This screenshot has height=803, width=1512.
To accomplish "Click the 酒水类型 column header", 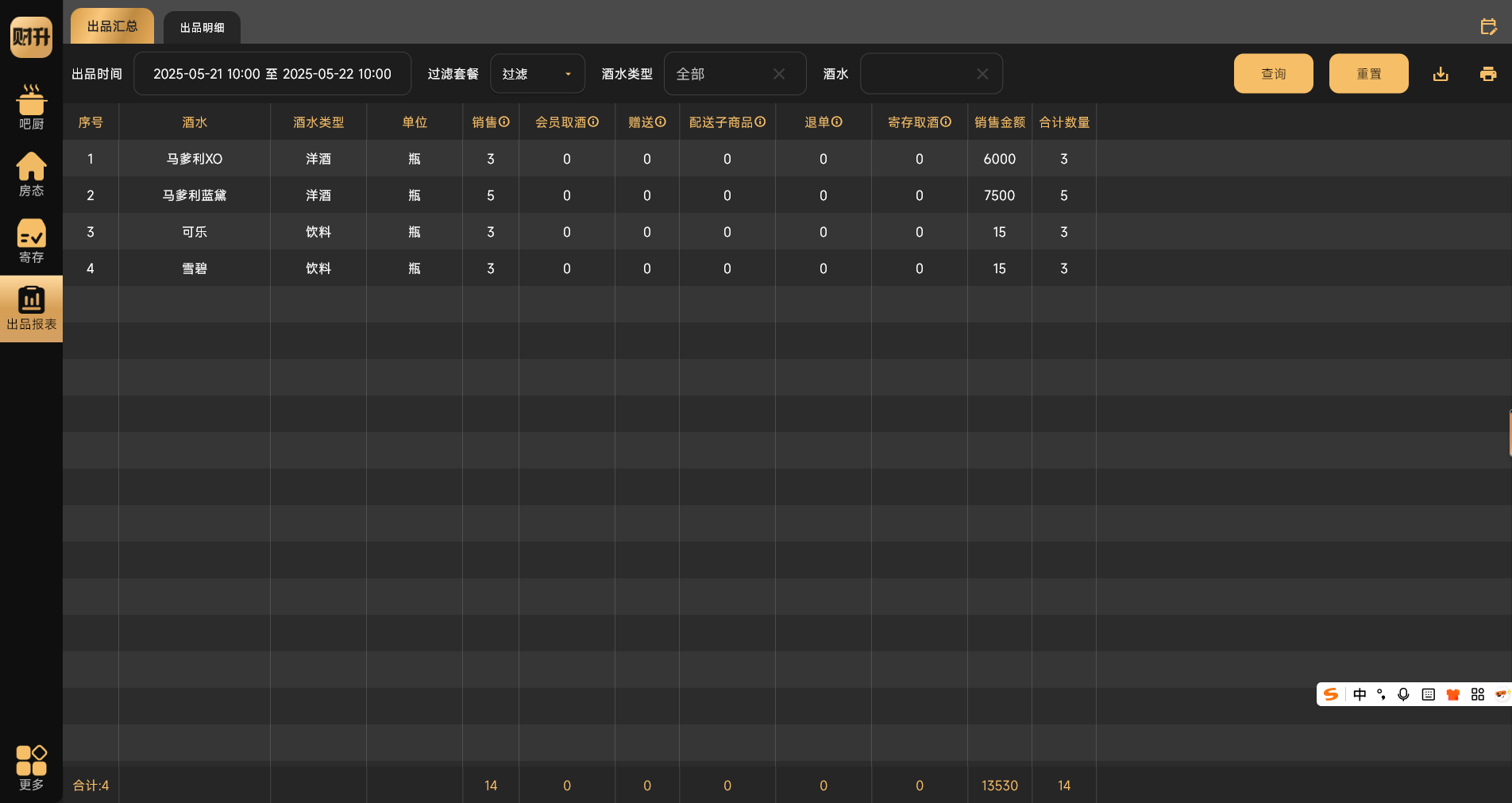I will coord(318,122).
